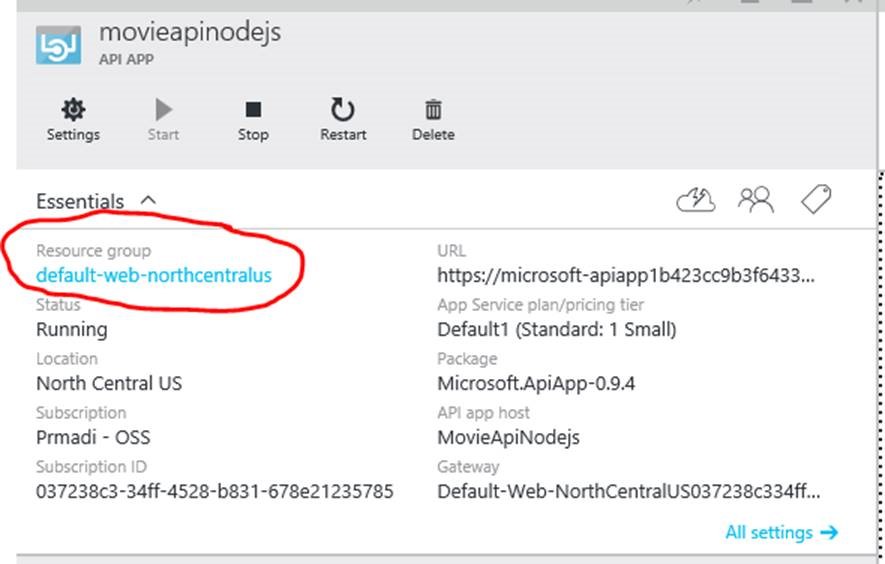Collapse the Essentials section chevron
The height and width of the screenshot is (564, 885).
pyautogui.click(x=148, y=200)
